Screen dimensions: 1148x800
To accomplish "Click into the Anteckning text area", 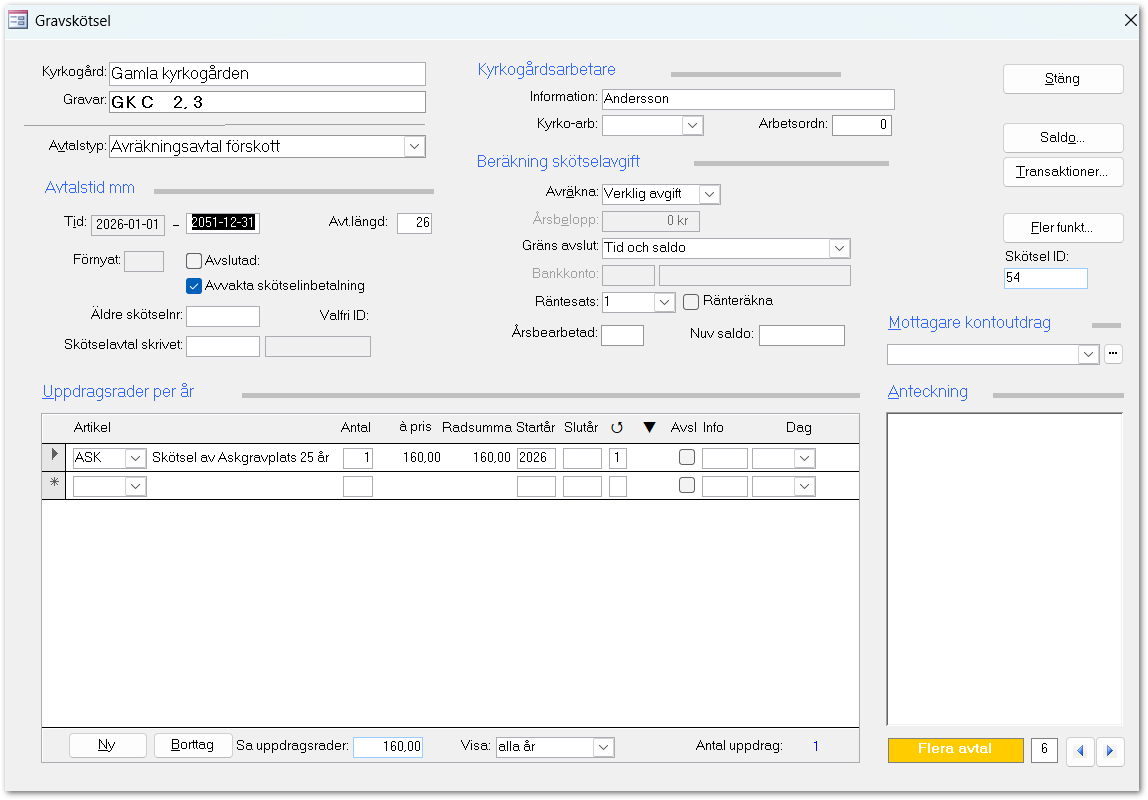I will tap(1004, 568).
